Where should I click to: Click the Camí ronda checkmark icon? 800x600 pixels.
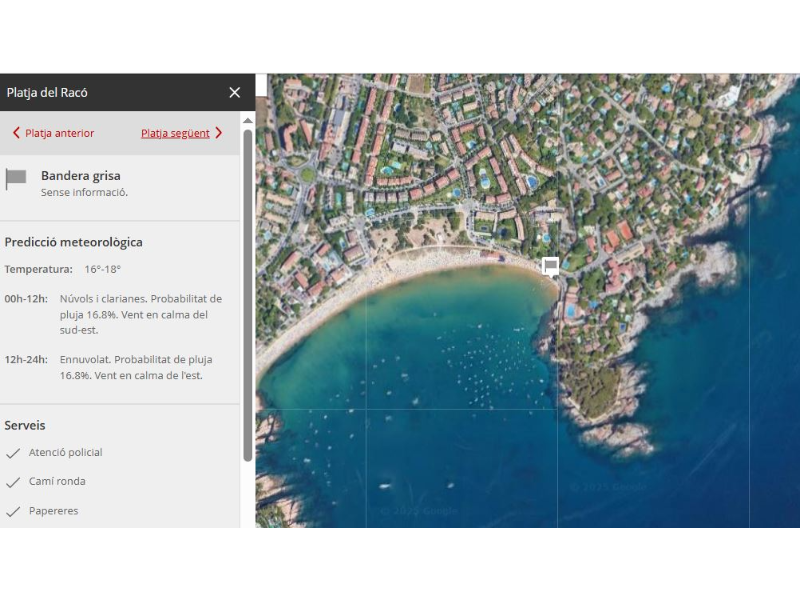13,482
